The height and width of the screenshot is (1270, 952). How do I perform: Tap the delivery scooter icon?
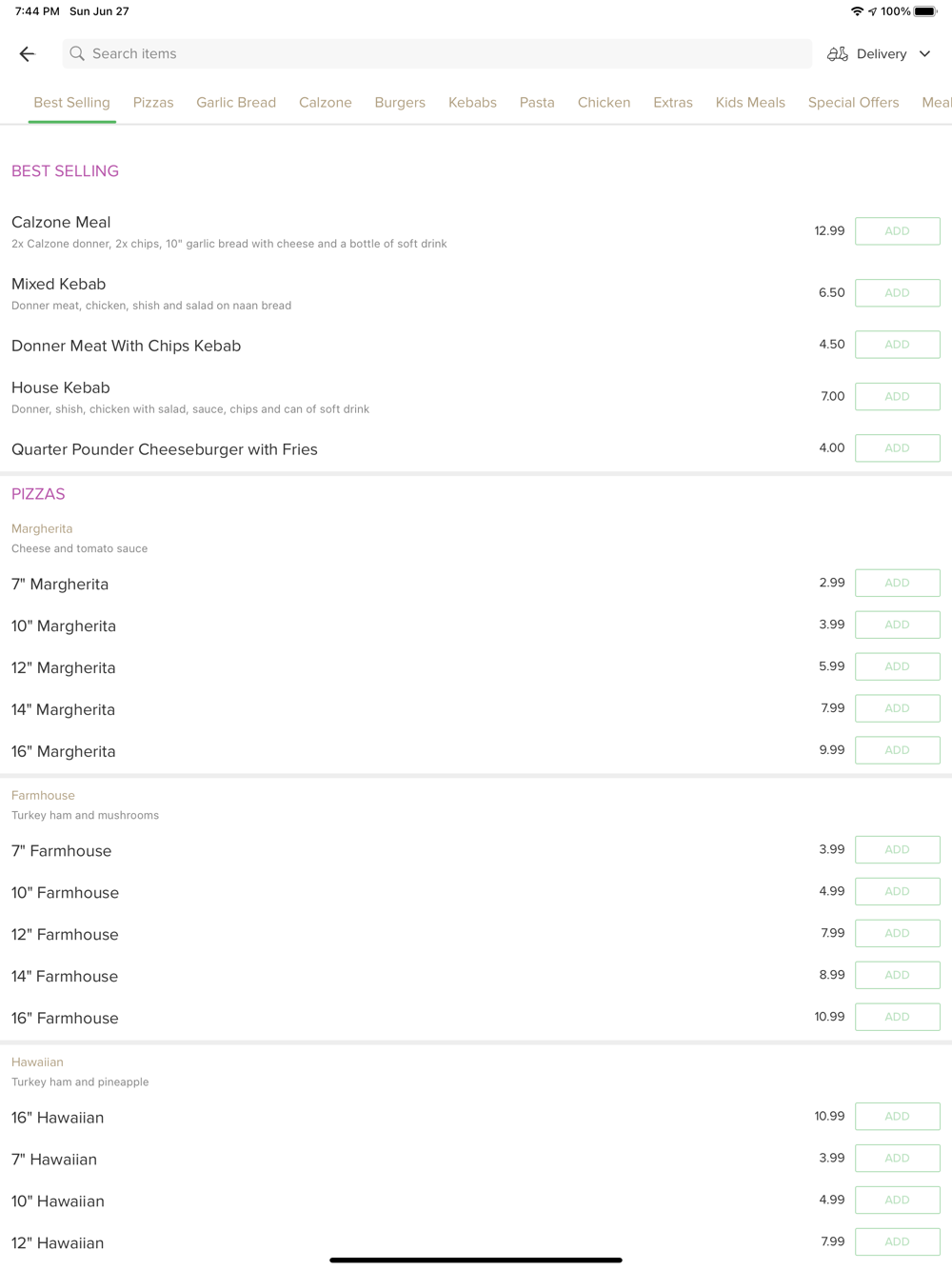838,54
